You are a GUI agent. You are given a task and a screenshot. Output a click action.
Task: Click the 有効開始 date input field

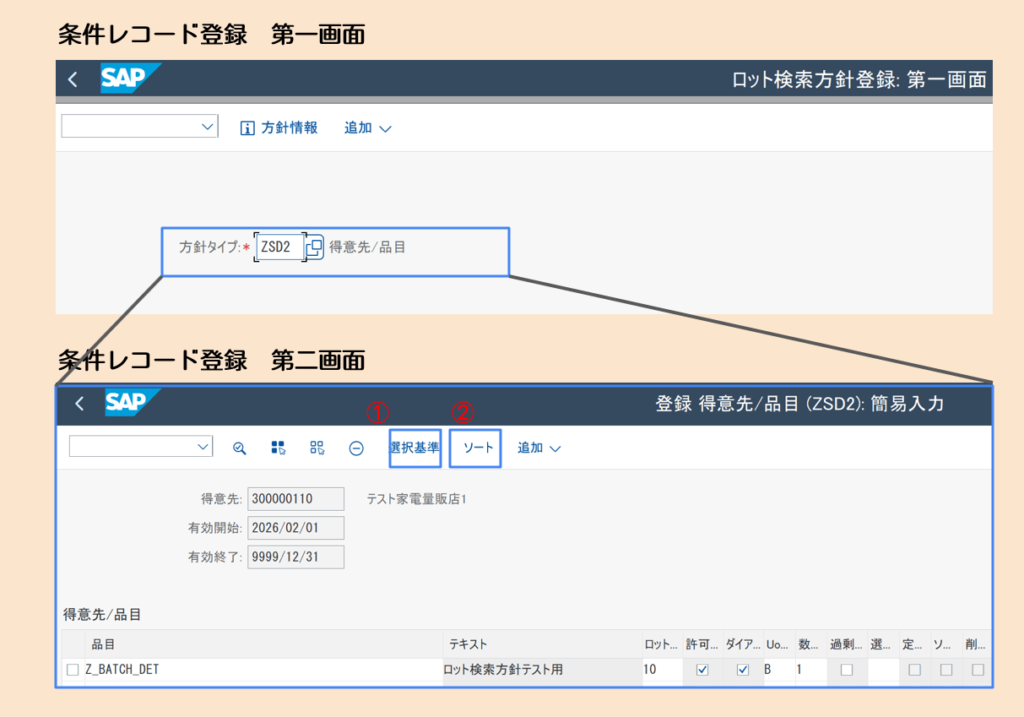pos(295,527)
